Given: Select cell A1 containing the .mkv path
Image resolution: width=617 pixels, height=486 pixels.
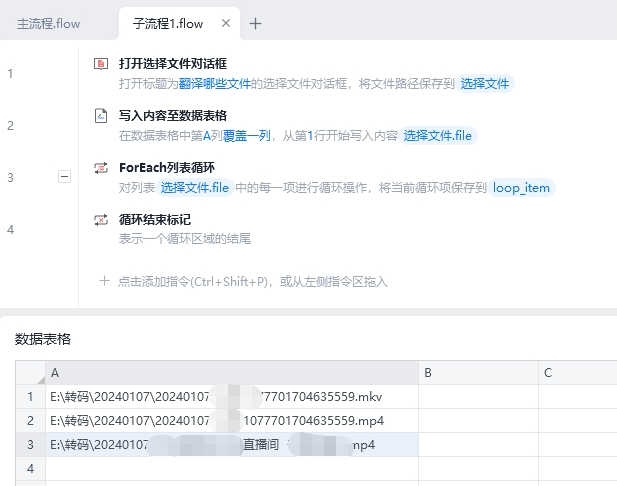Looking at the screenshot, I should 232,397.
